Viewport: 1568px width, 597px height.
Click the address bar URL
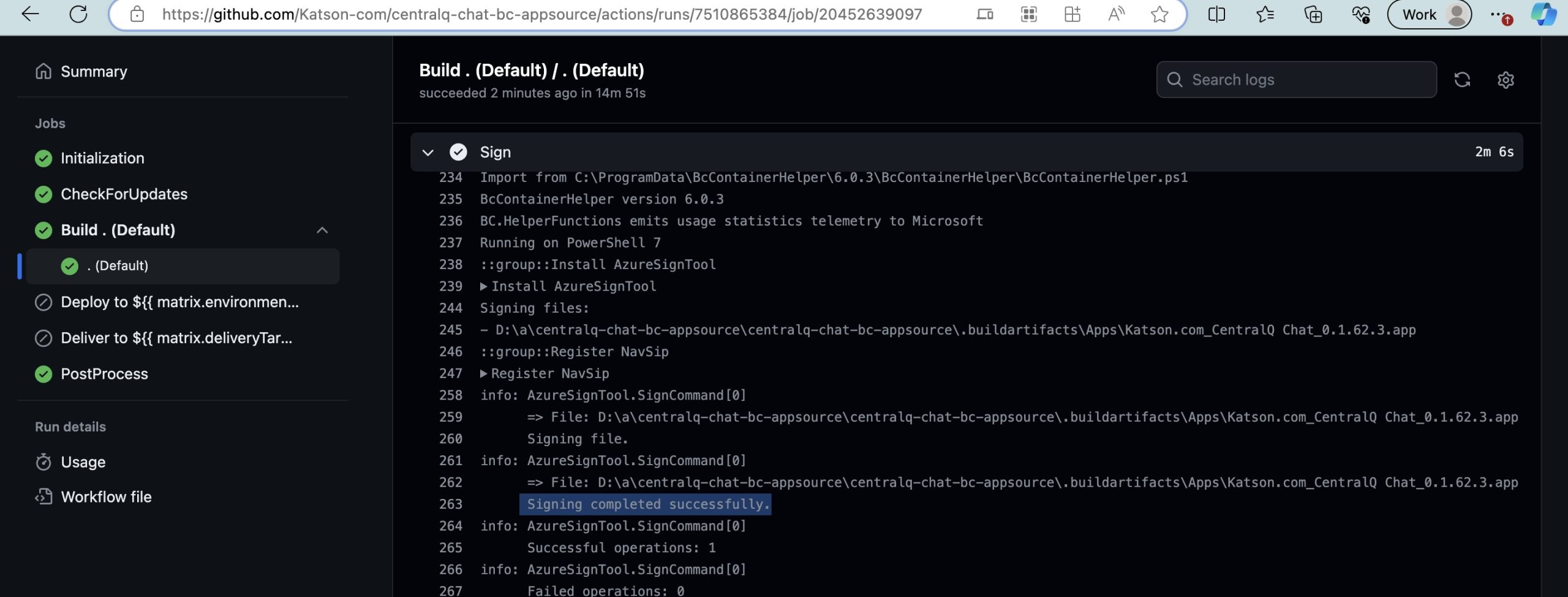(542, 14)
